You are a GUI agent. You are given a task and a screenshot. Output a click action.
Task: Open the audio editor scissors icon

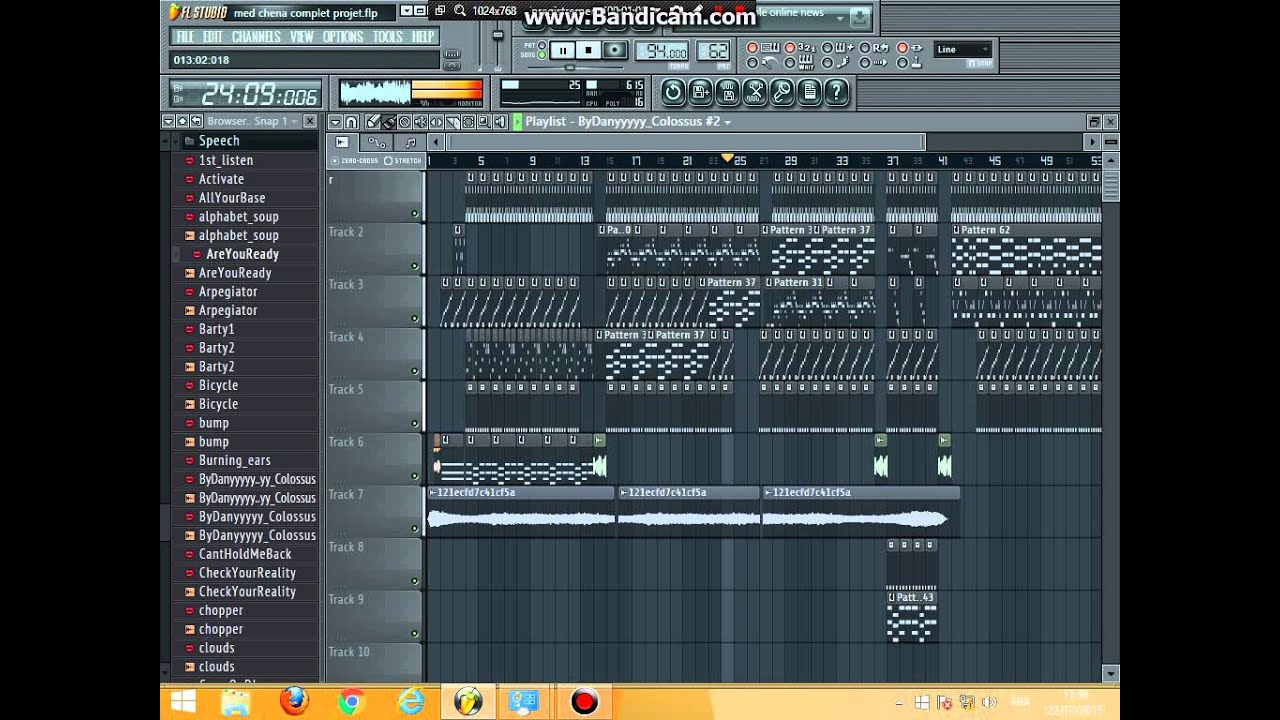pos(755,92)
